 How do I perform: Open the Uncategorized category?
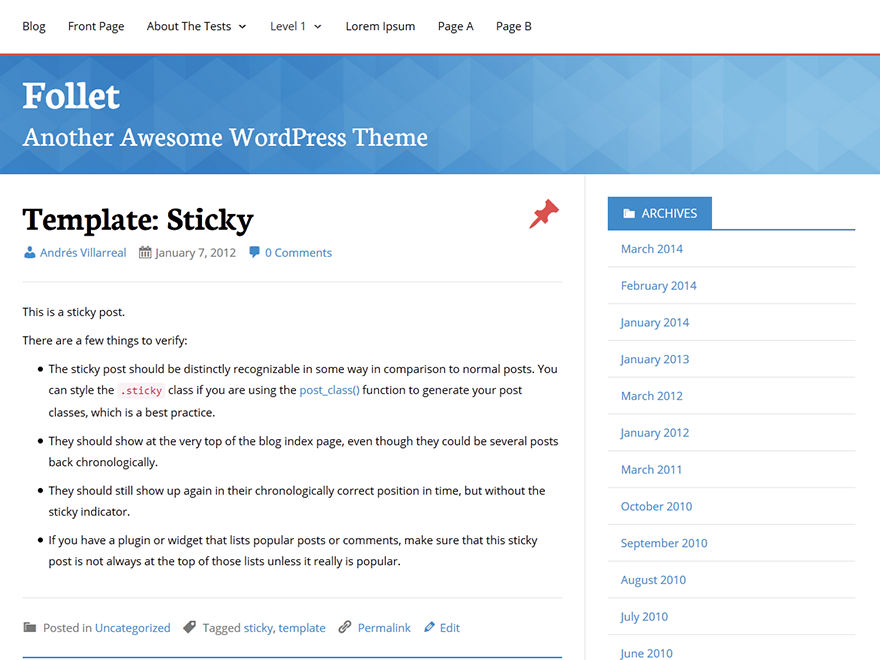click(x=132, y=627)
